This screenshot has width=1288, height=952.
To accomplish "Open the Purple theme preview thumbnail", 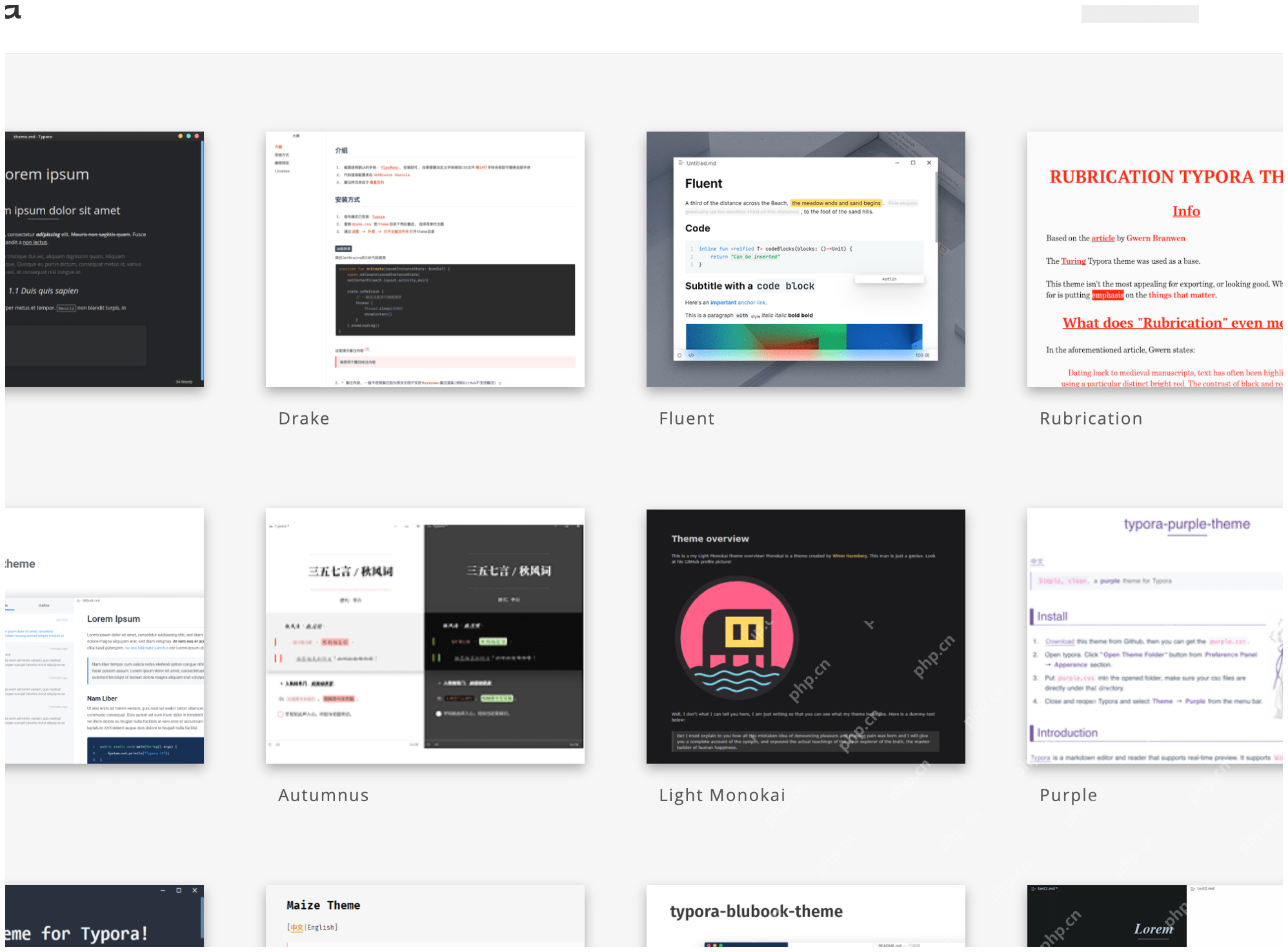I will tap(1155, 636).
